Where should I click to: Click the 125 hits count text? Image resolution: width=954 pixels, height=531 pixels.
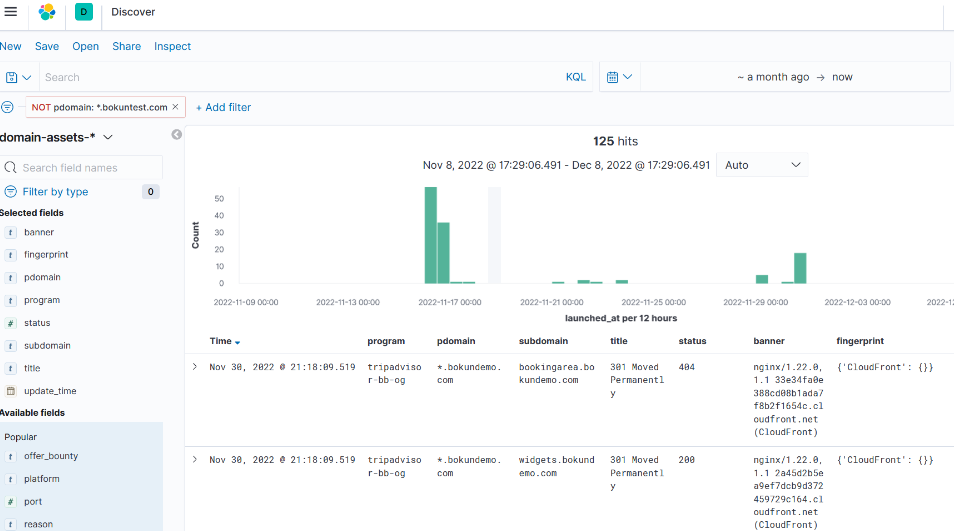pos(616,141)
